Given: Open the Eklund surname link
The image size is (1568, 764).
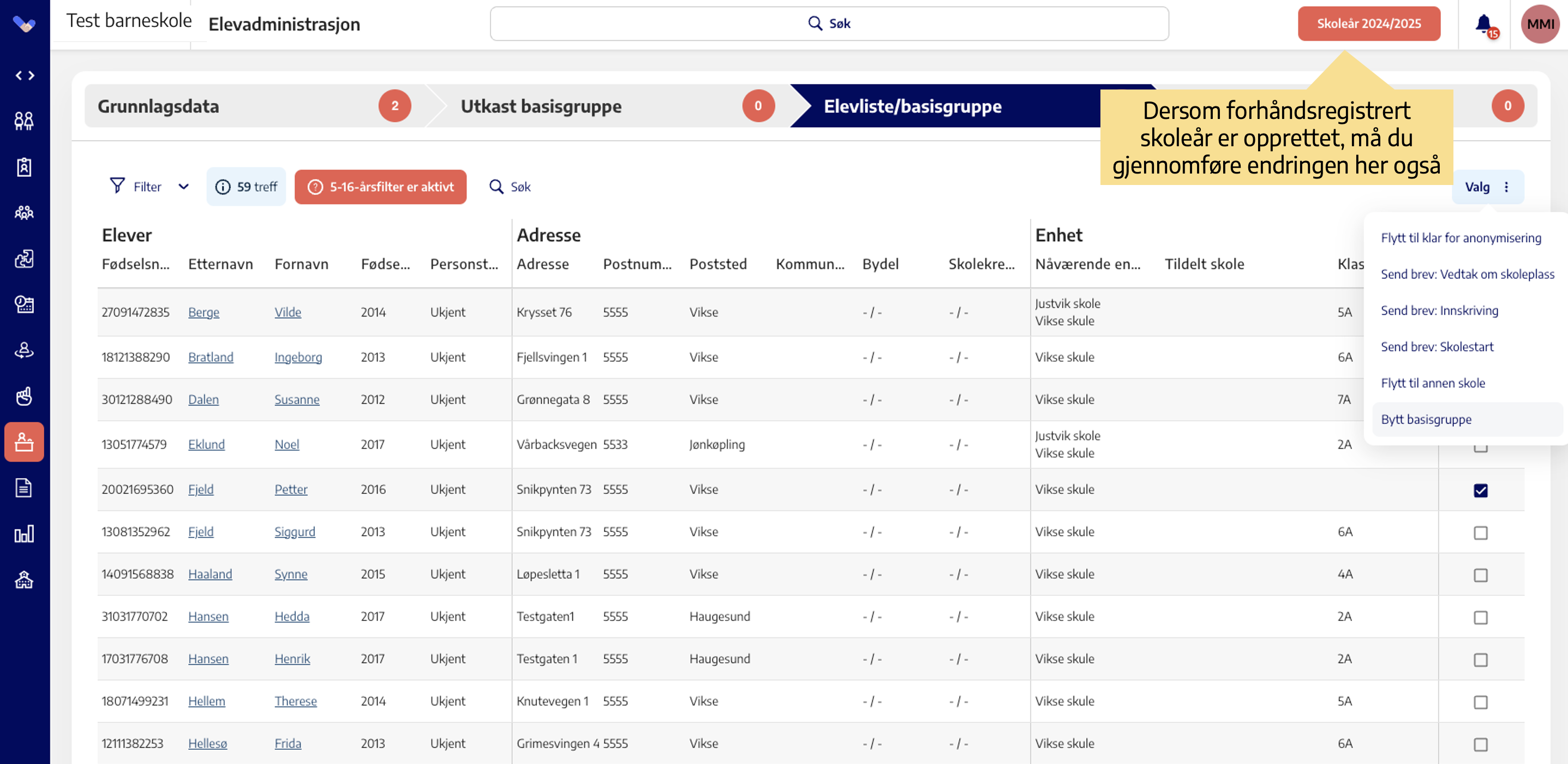Looking at the screenshot, I should (206, 445).
